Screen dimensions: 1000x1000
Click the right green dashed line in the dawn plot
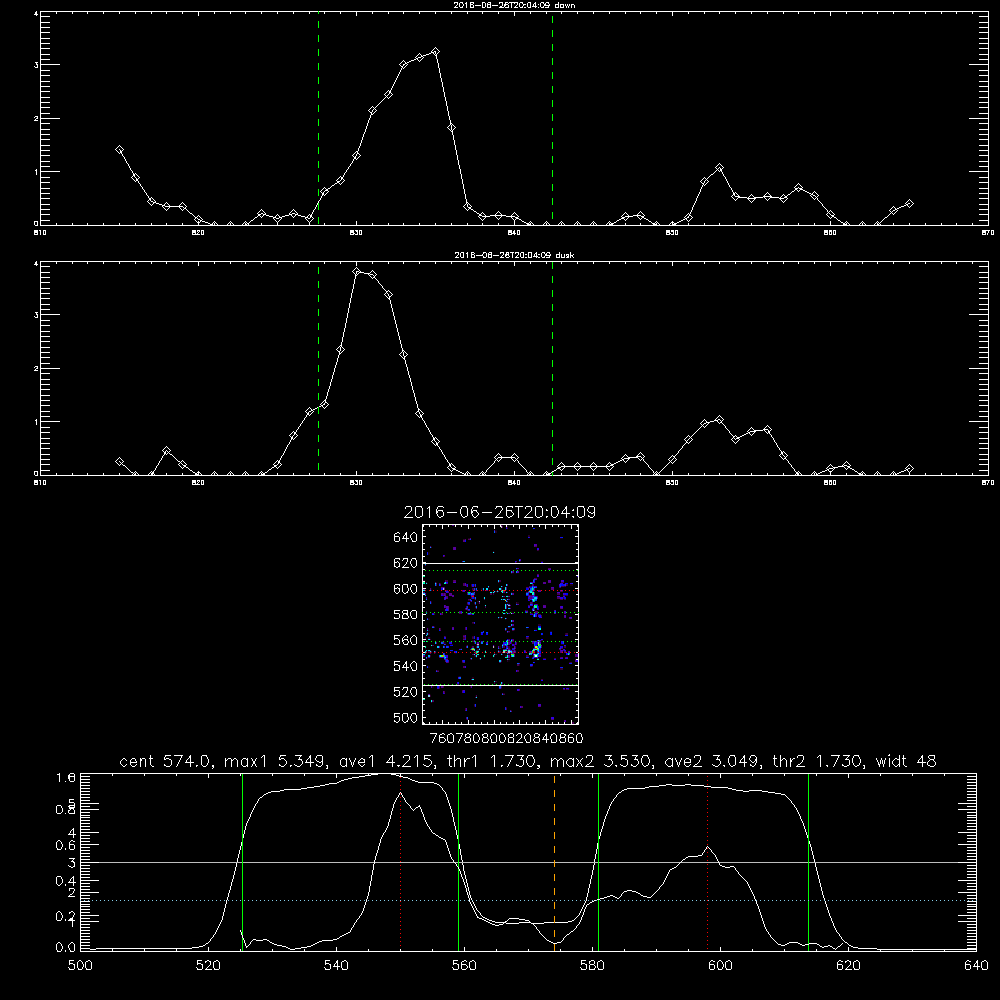coord(552,119)
